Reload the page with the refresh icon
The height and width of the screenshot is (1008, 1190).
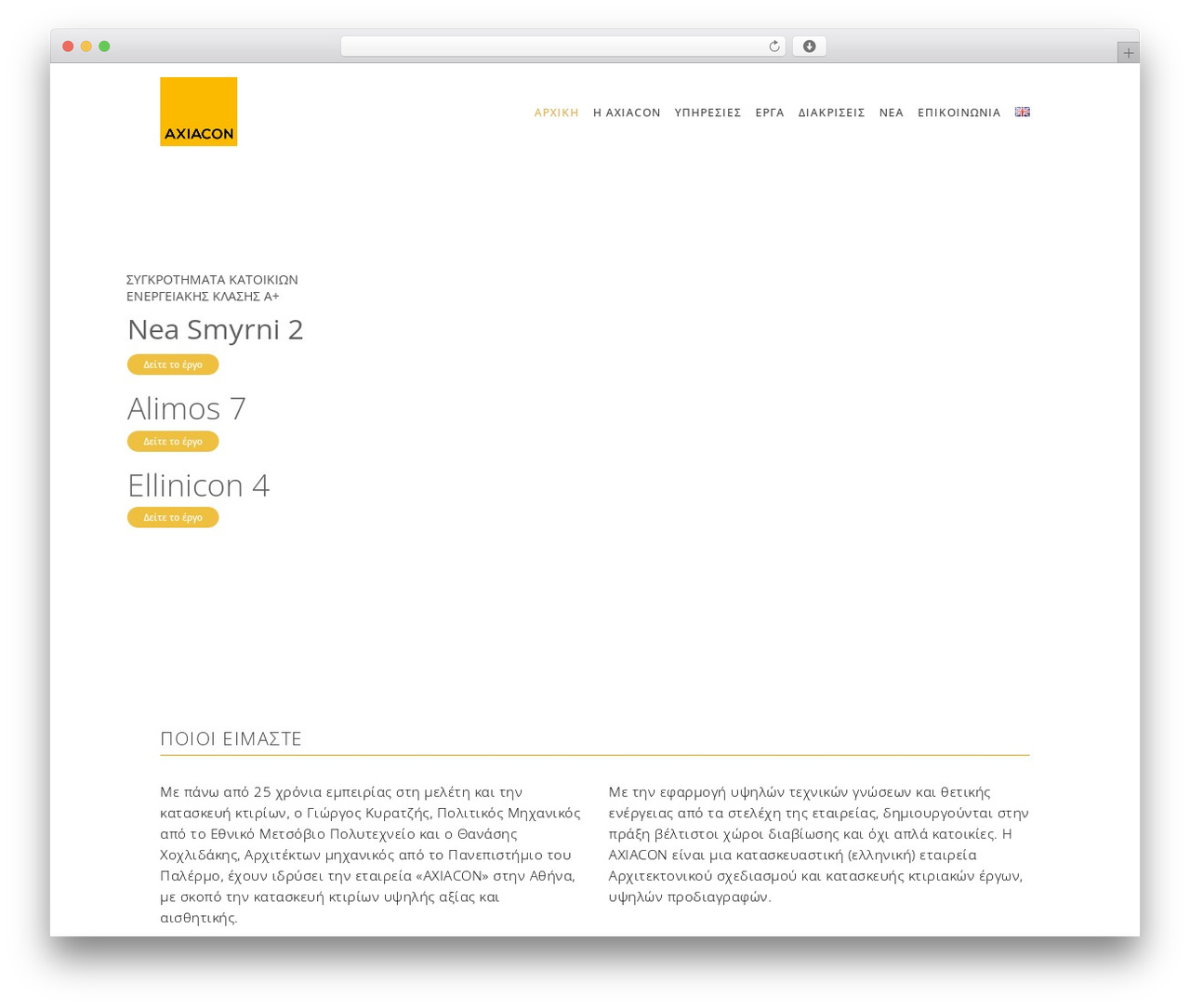pos(773,46)
